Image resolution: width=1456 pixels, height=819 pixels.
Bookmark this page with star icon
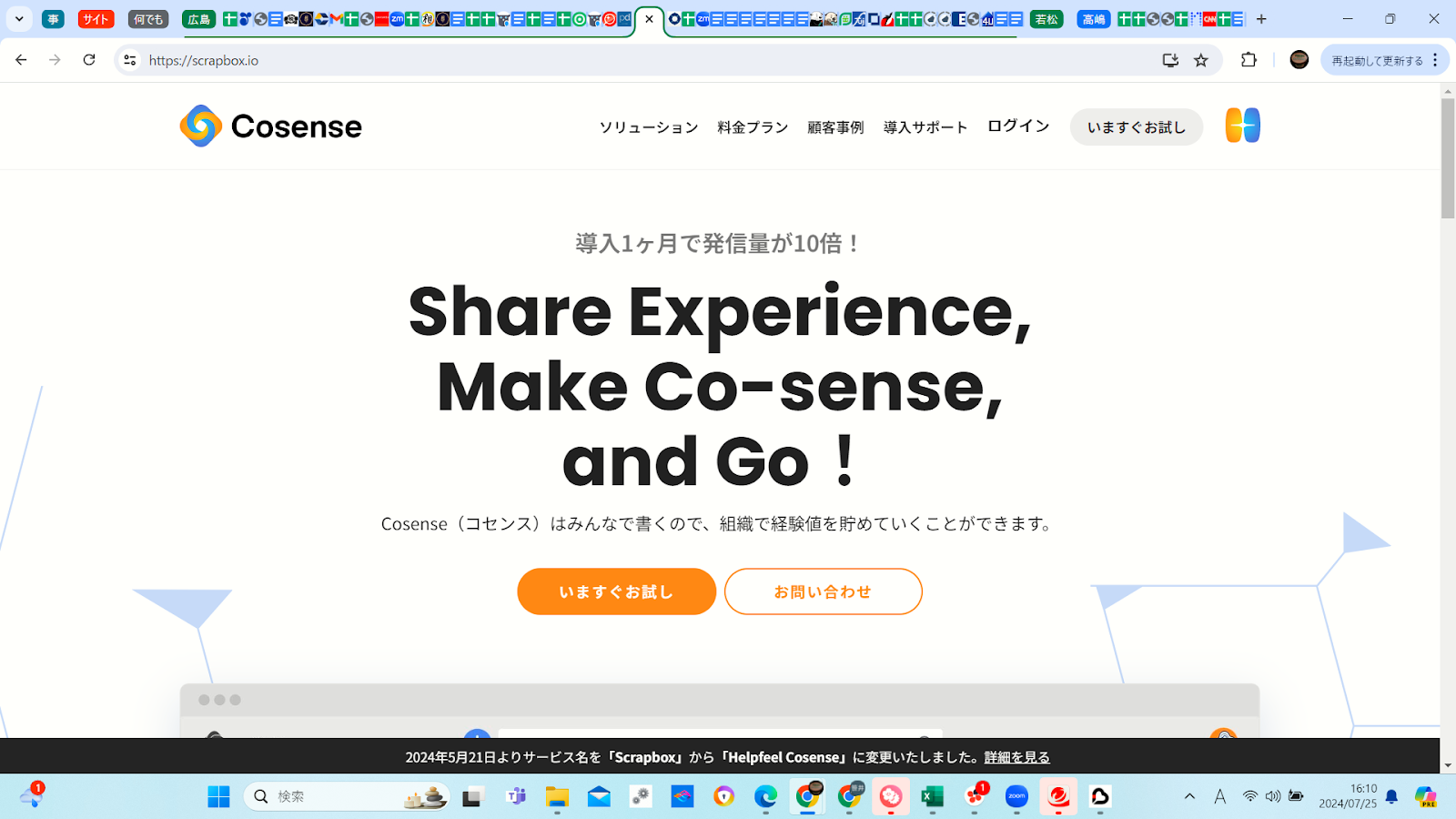click(1201, 60)
